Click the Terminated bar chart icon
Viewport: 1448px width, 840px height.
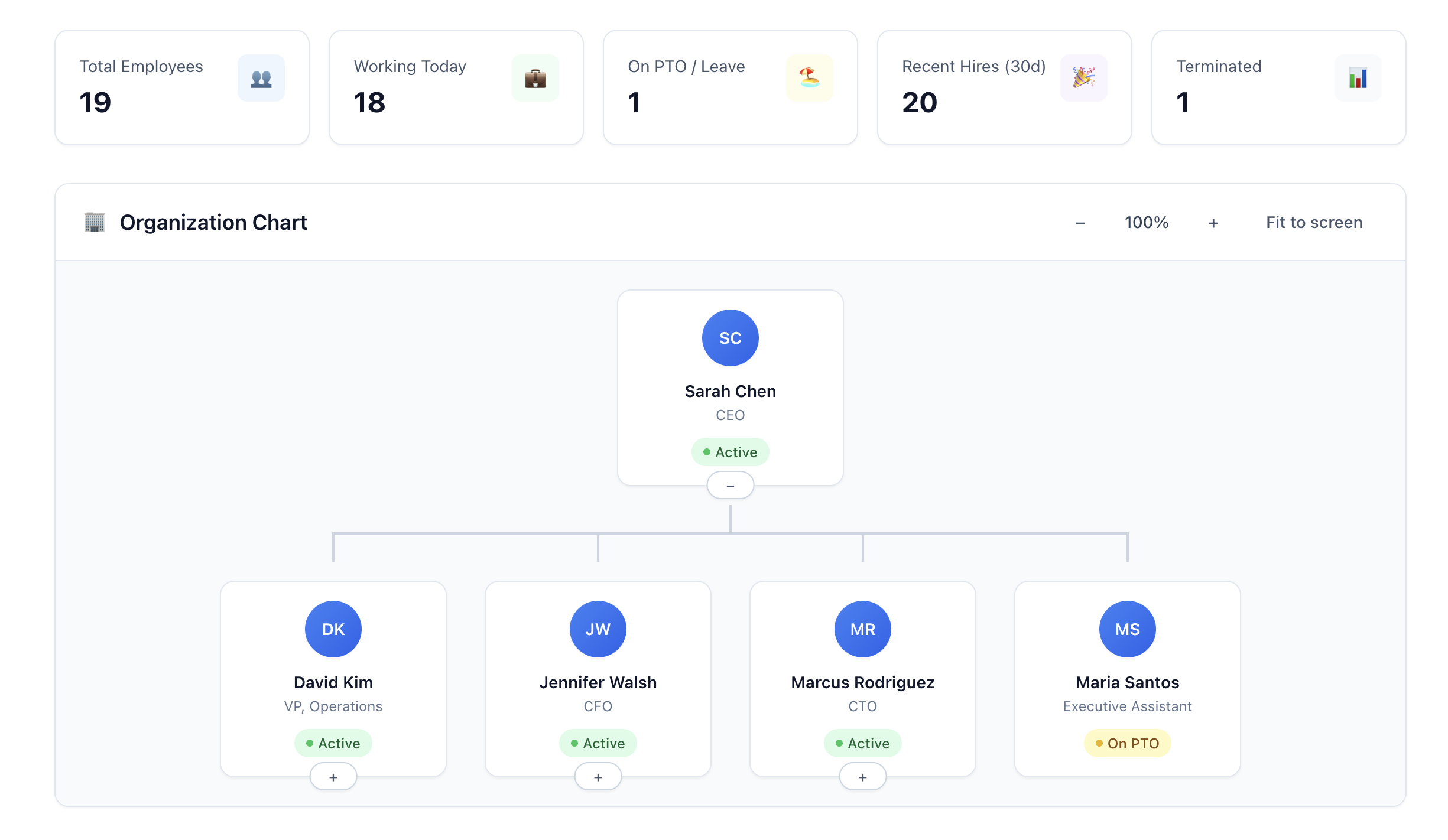[1358, 78]
